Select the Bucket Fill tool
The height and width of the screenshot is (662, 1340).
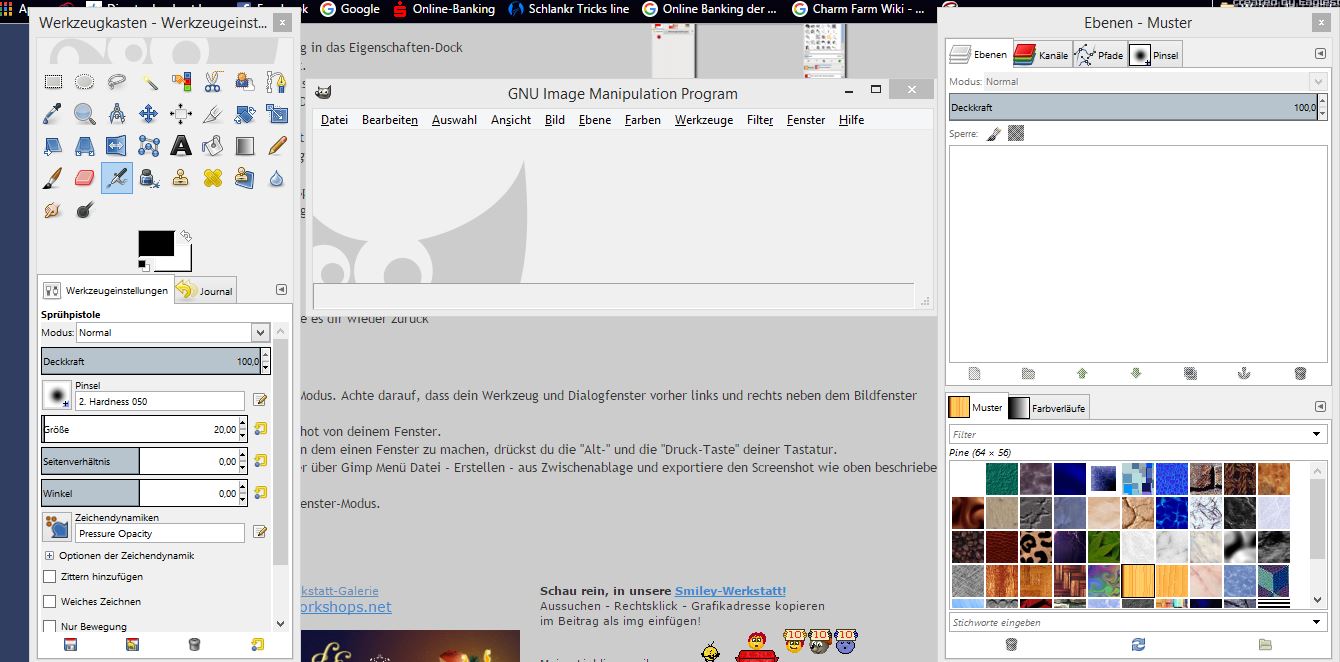(x=213, y=146)
